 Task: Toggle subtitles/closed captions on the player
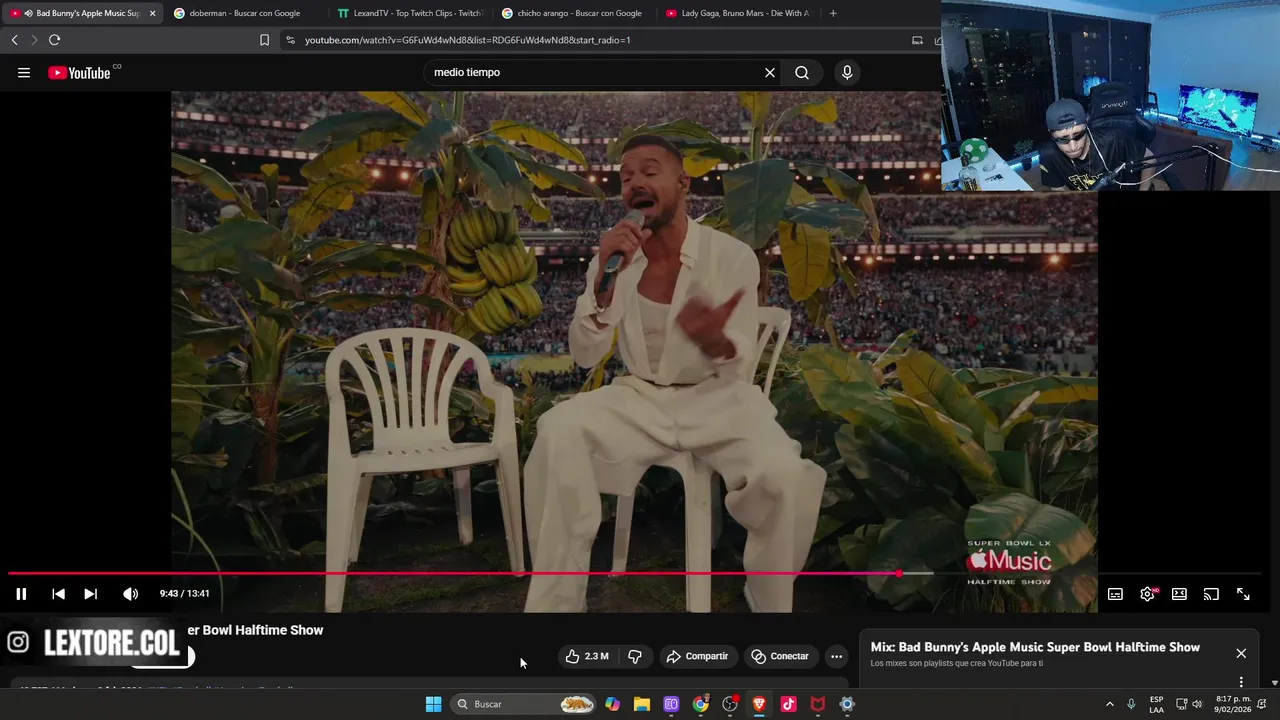1115,594
